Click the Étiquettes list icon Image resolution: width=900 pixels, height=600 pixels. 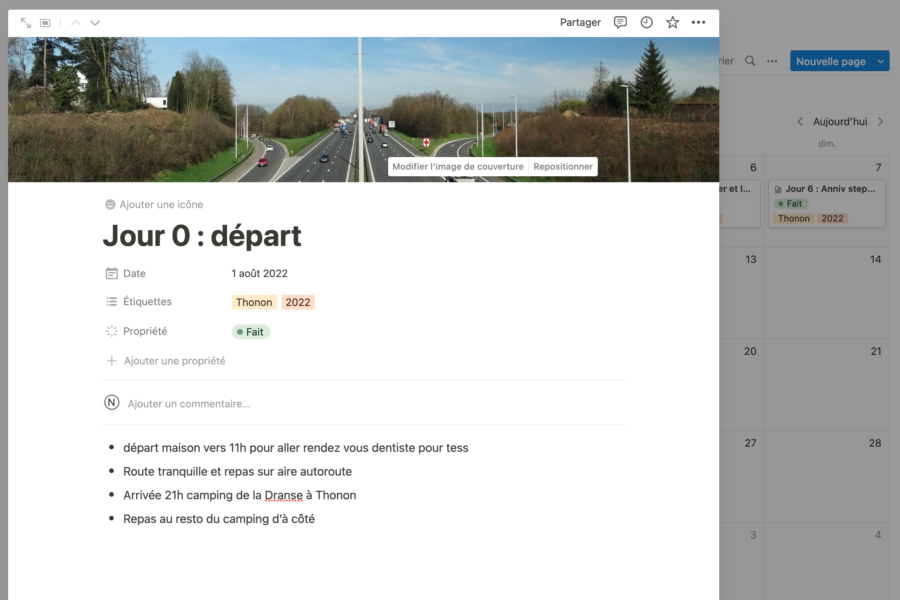click(111, 301)
